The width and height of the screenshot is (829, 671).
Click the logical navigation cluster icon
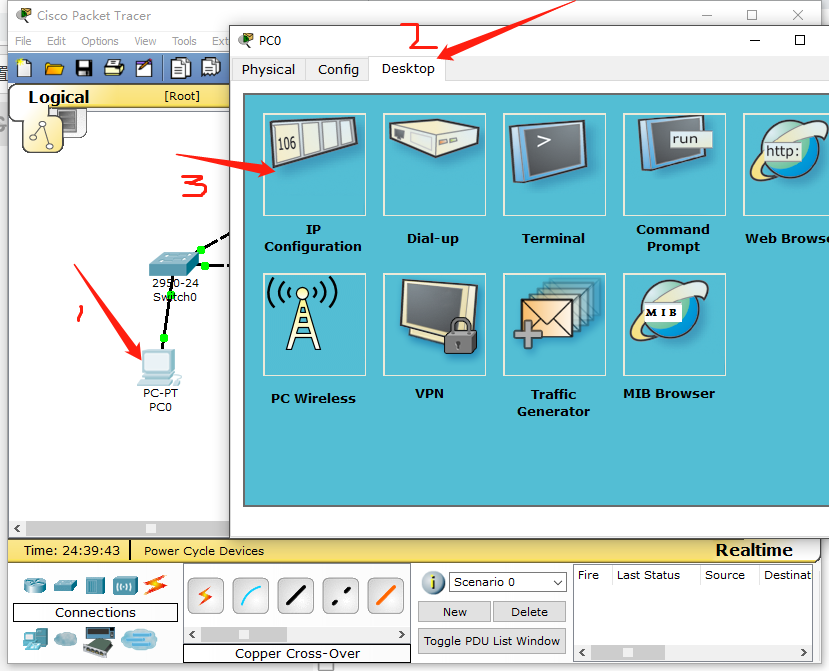42,135
